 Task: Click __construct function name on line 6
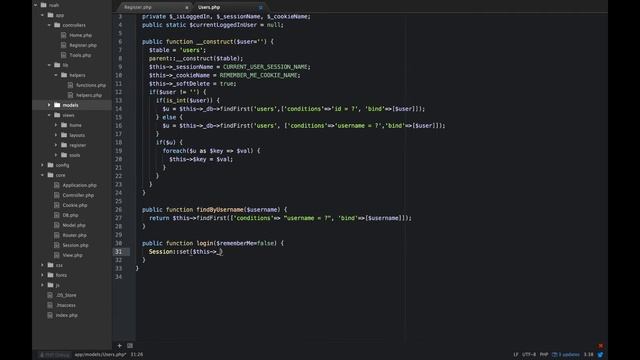[x=215, y=42]
